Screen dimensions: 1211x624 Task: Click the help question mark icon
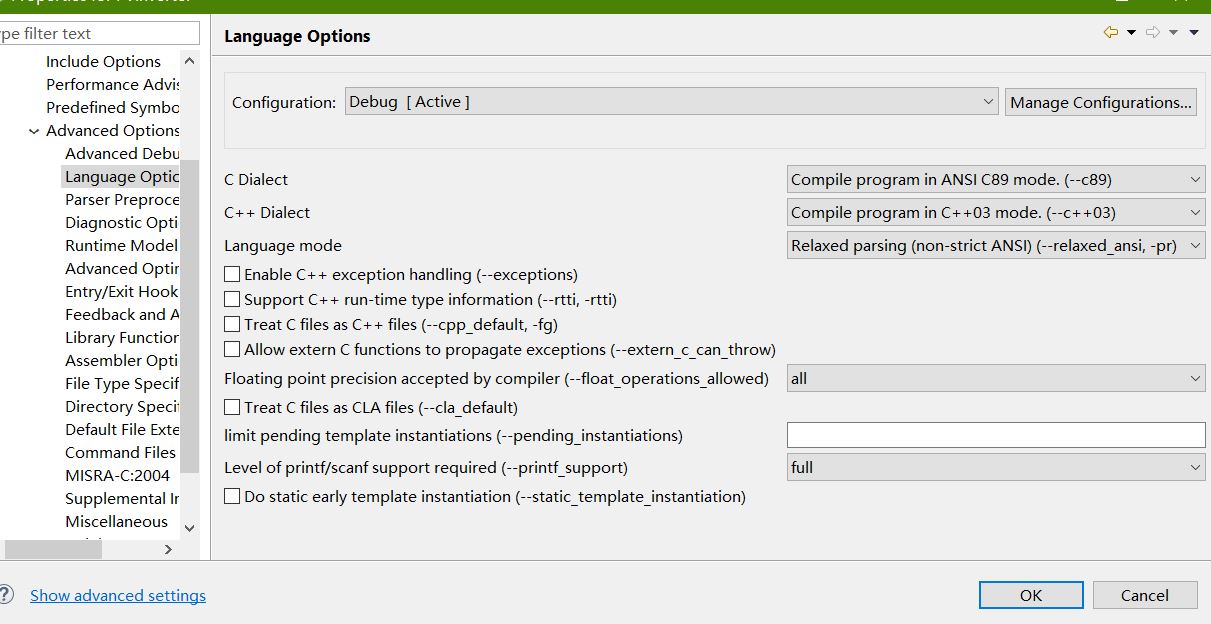[6, 595]
